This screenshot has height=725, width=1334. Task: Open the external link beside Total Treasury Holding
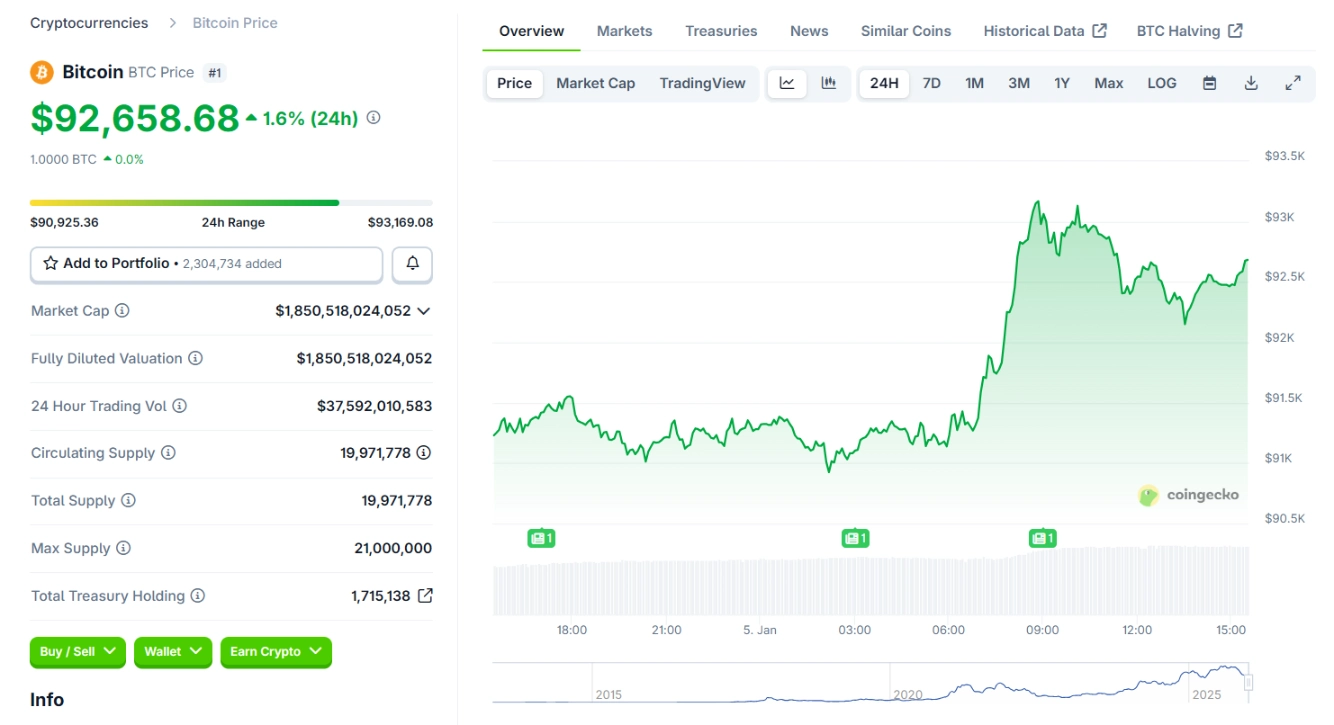coord(424,595)
